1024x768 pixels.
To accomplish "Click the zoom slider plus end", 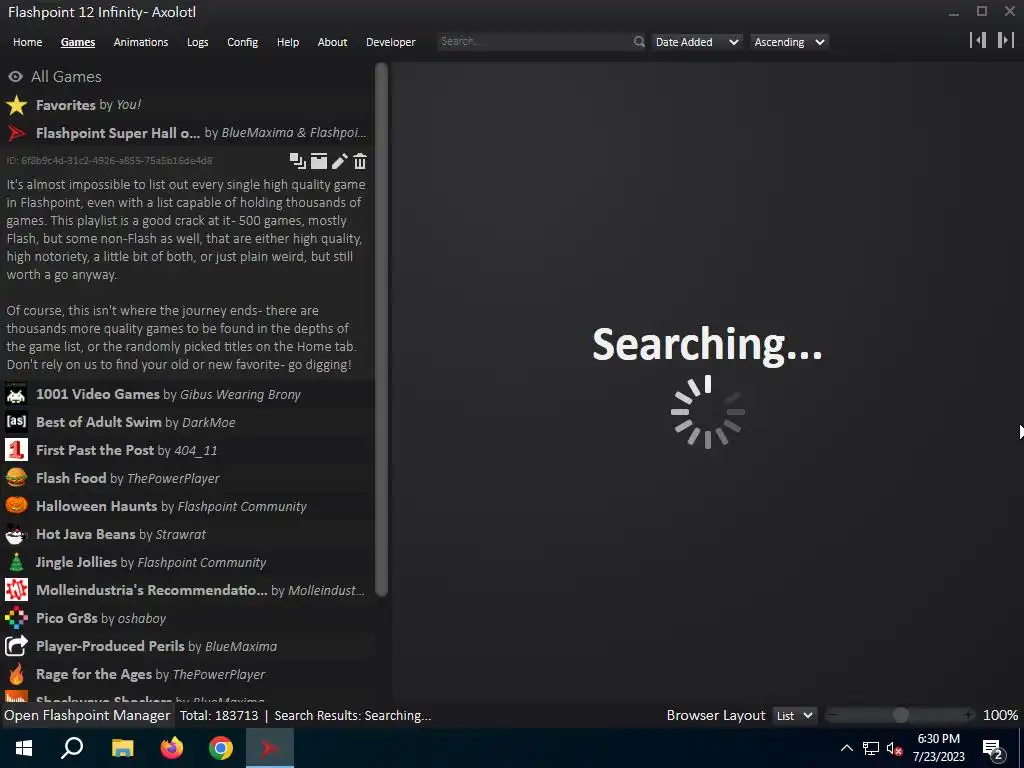I will tap(968, 716).
